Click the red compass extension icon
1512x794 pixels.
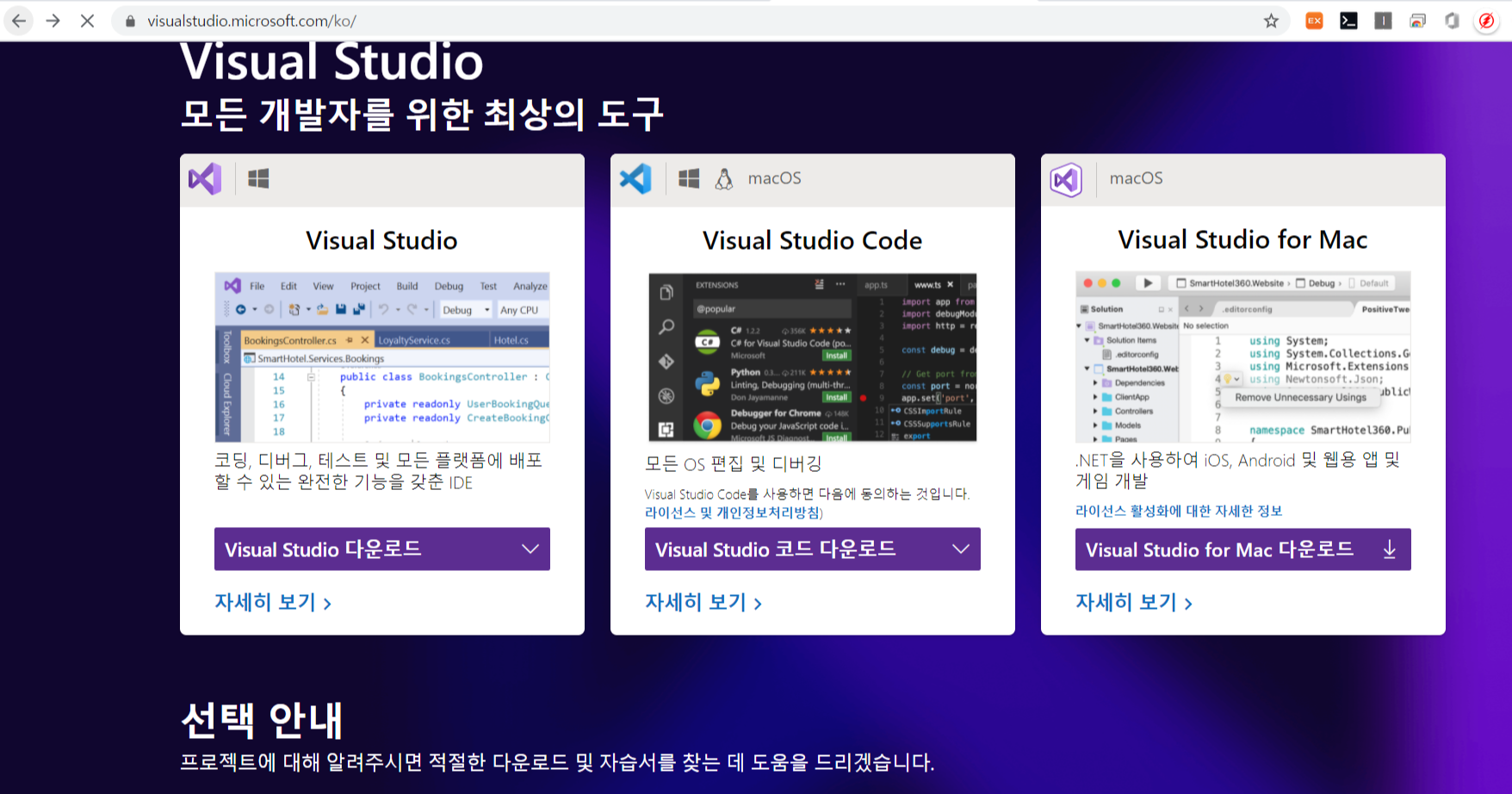pyautogui.click(x=1486, y=21)
